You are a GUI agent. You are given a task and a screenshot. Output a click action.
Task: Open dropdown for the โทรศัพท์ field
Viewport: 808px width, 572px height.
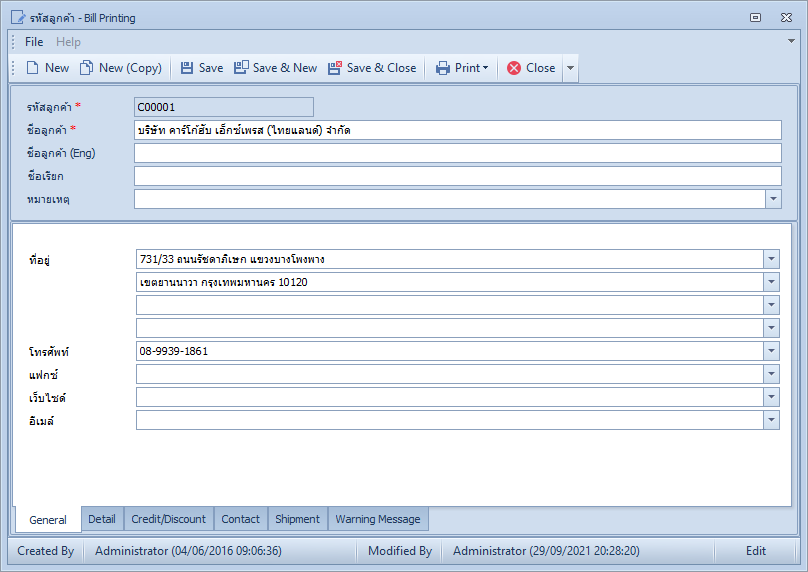tap(771, 351)
